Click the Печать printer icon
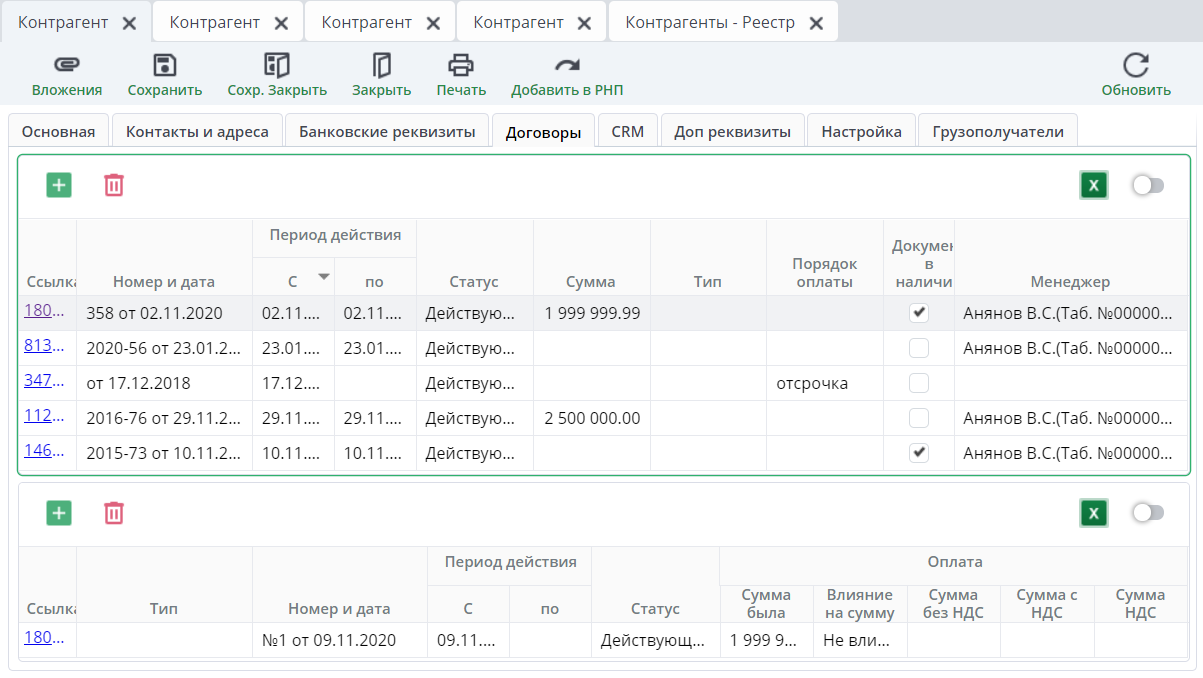Image resolution: width=1203 pixels, height=678 pixels. pyautogui.click(x=461, y=66)
